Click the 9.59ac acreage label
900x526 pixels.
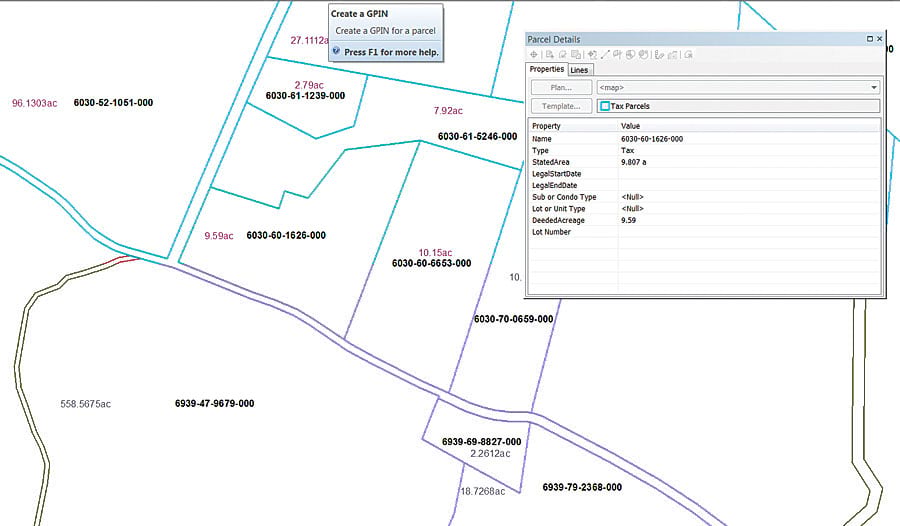(219, 235)
